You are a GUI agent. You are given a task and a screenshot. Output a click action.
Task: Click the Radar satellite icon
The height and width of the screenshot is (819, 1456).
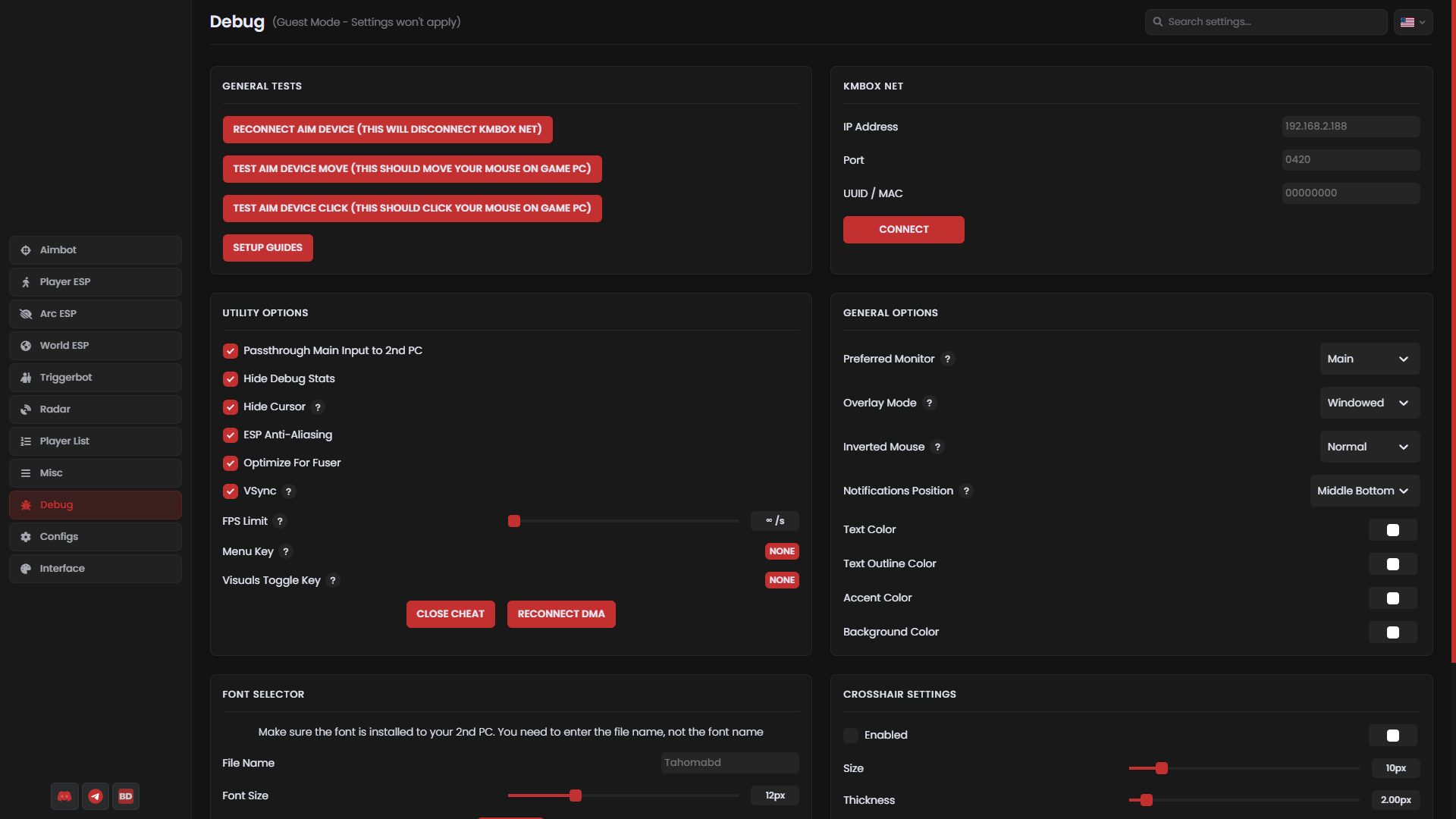pyautogui.click(x=26, y=409)
